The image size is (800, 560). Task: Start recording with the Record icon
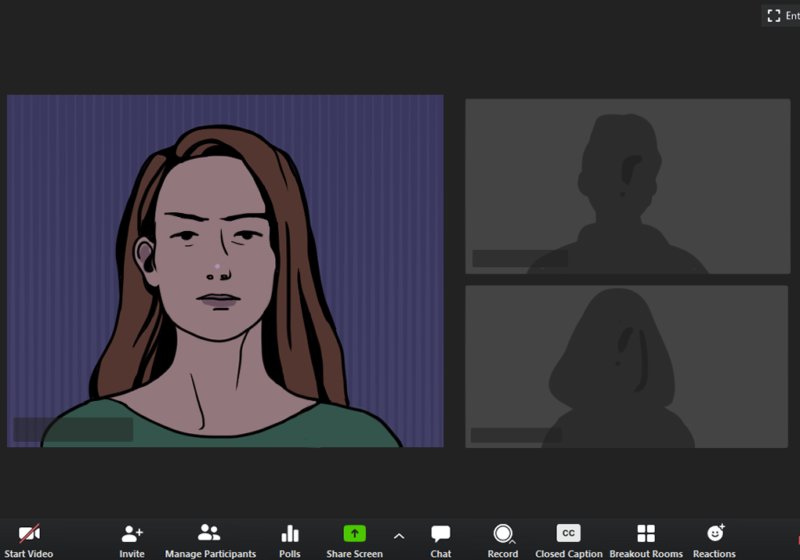click(503, 534)
